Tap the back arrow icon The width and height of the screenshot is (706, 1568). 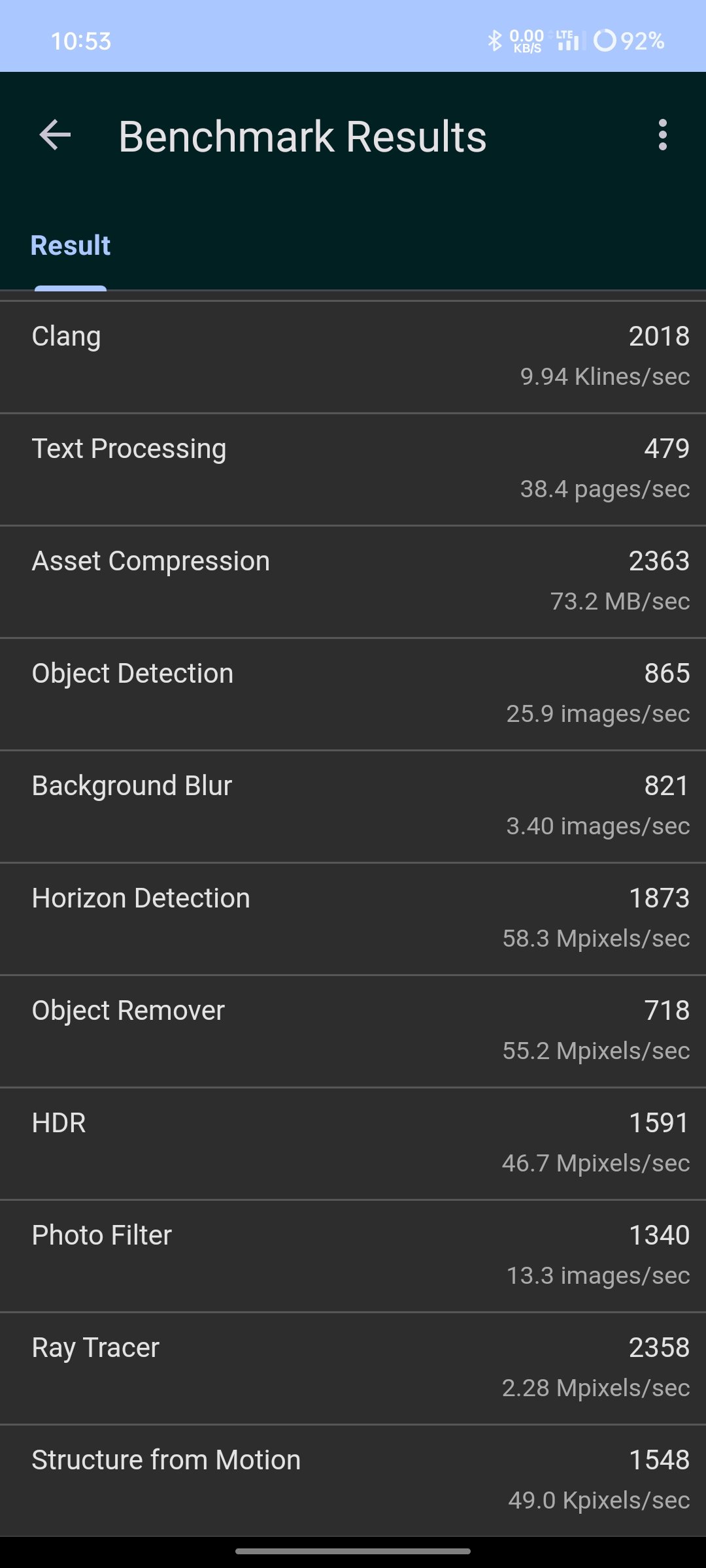[55, 135]
